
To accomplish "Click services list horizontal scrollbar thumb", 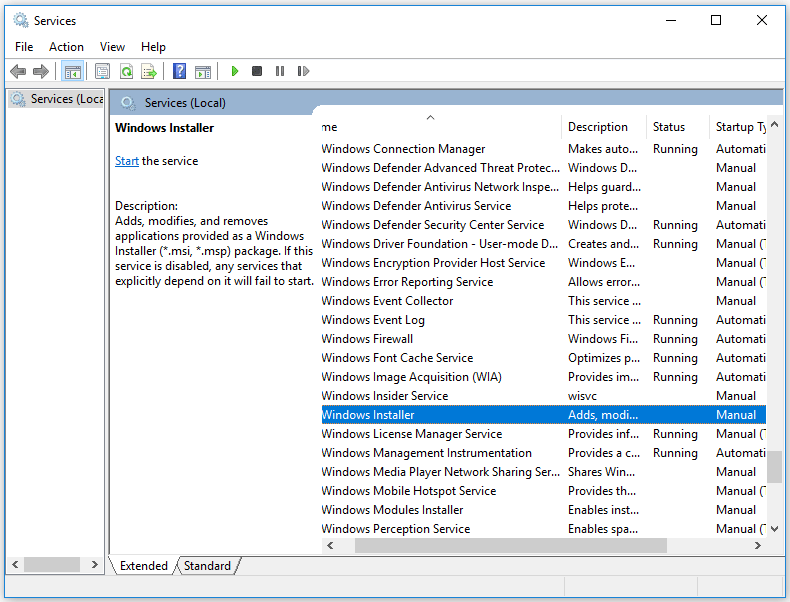I will coord(511,545).
